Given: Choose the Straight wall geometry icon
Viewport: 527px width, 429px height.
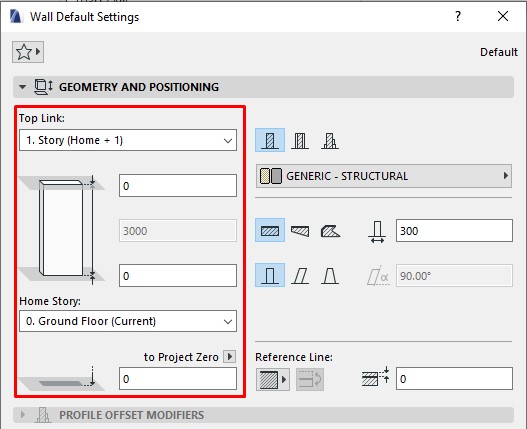Looking at the screenshot, I should (x=270, y=230).
